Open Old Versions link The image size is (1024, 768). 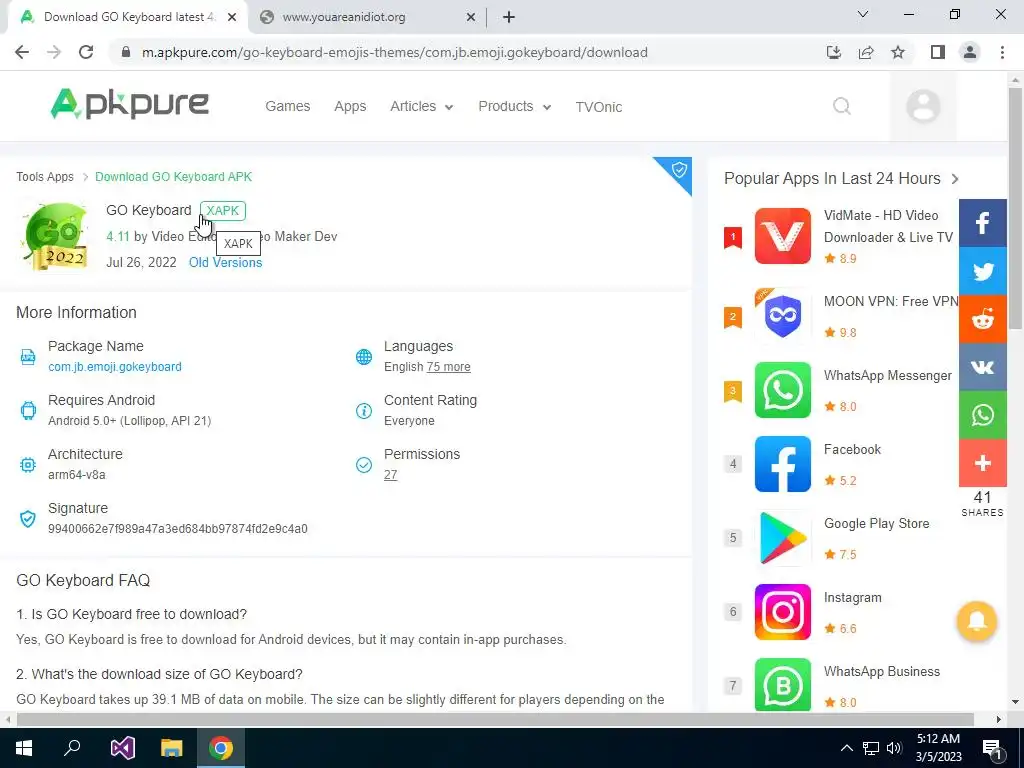tap(225, 263)
